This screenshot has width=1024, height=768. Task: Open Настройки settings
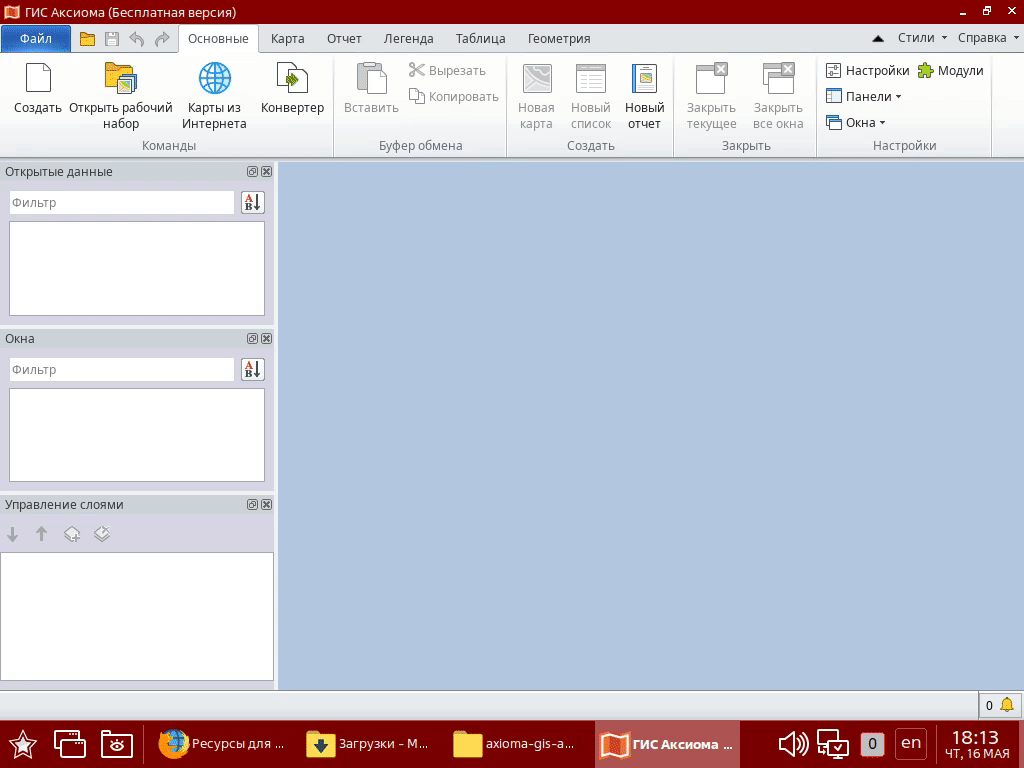pyautogui.click(x=867, y=71)
